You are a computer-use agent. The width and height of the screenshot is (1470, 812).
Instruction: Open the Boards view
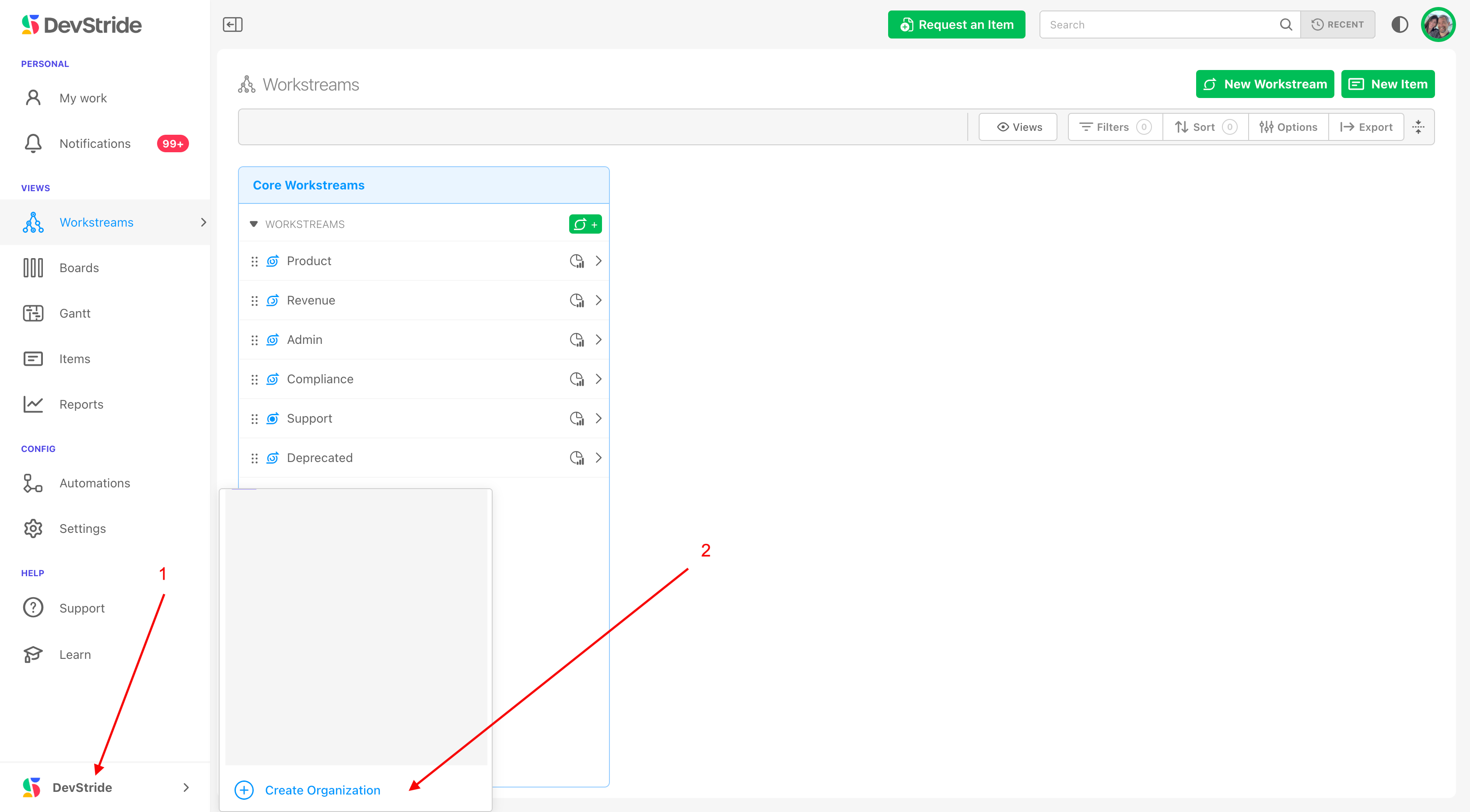(79, 268)
